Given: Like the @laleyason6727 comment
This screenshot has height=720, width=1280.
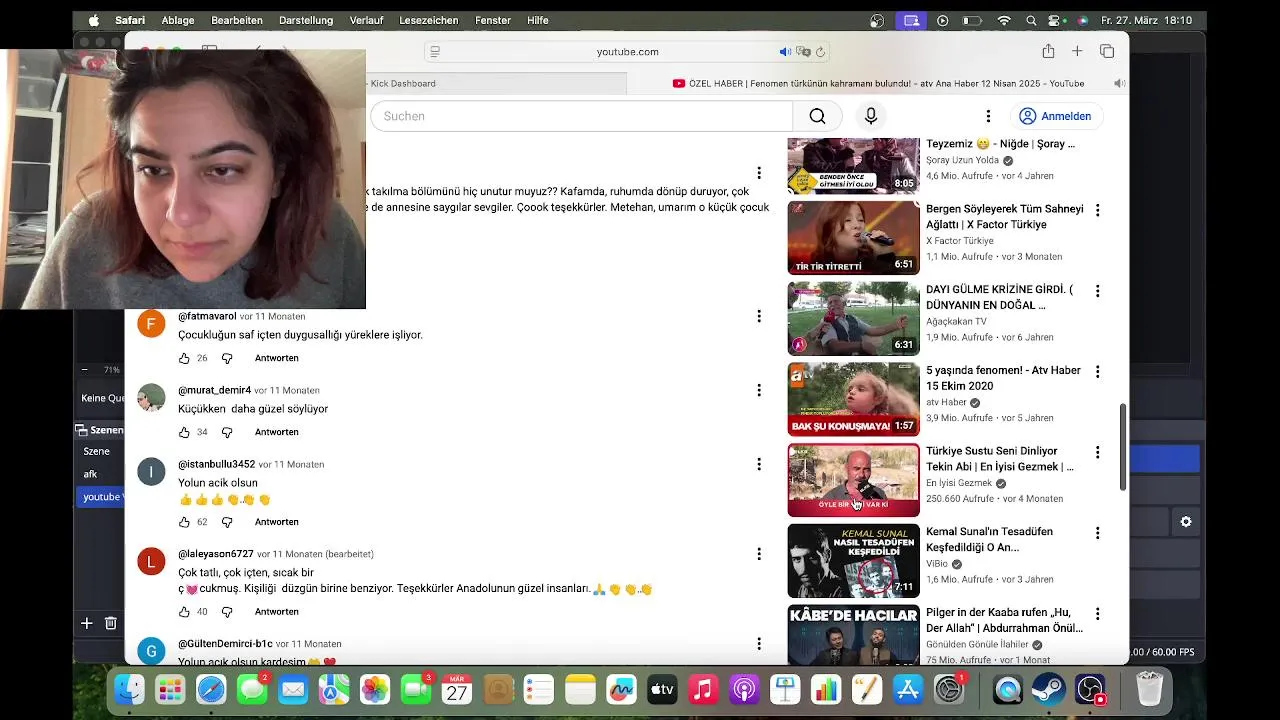Looking at the screenshot, I should point(184,612).
